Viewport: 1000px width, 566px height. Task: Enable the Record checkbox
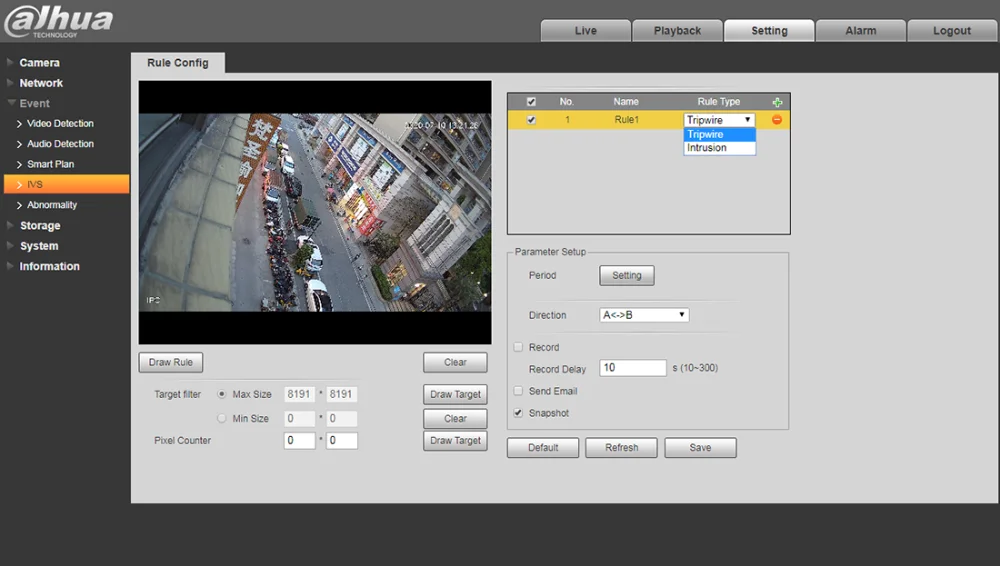click(x=518, y=347)
